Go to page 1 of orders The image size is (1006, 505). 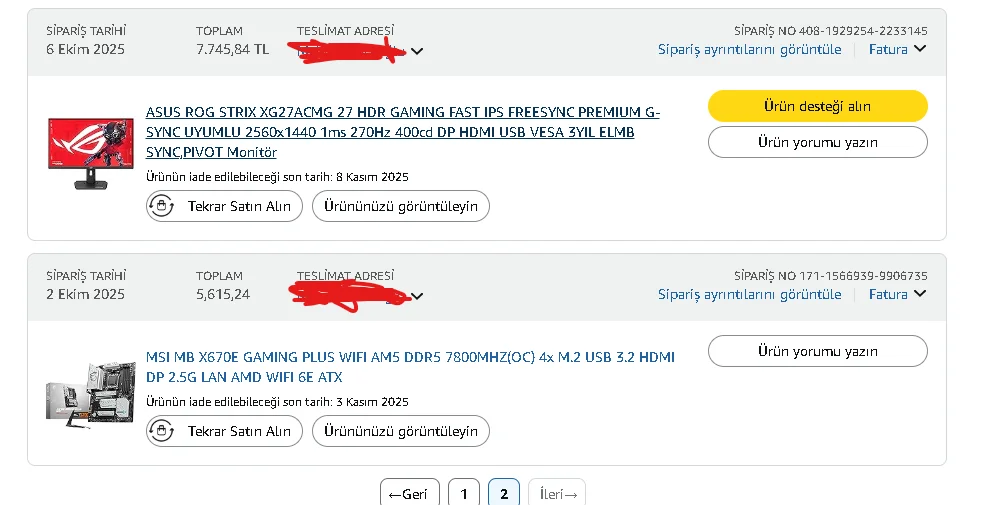point(463,494)
